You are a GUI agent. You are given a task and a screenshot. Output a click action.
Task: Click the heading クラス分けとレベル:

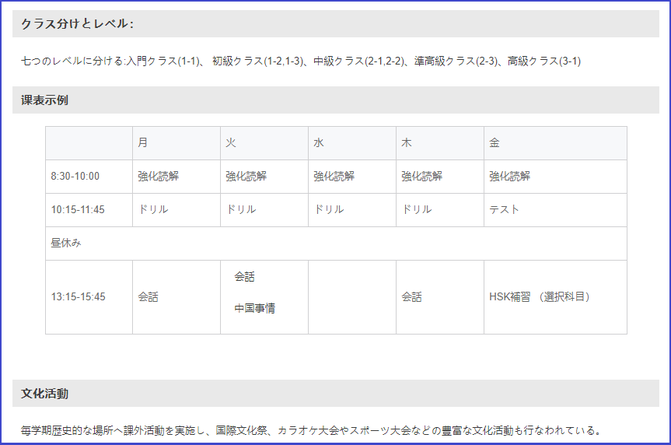pos(77,24)
